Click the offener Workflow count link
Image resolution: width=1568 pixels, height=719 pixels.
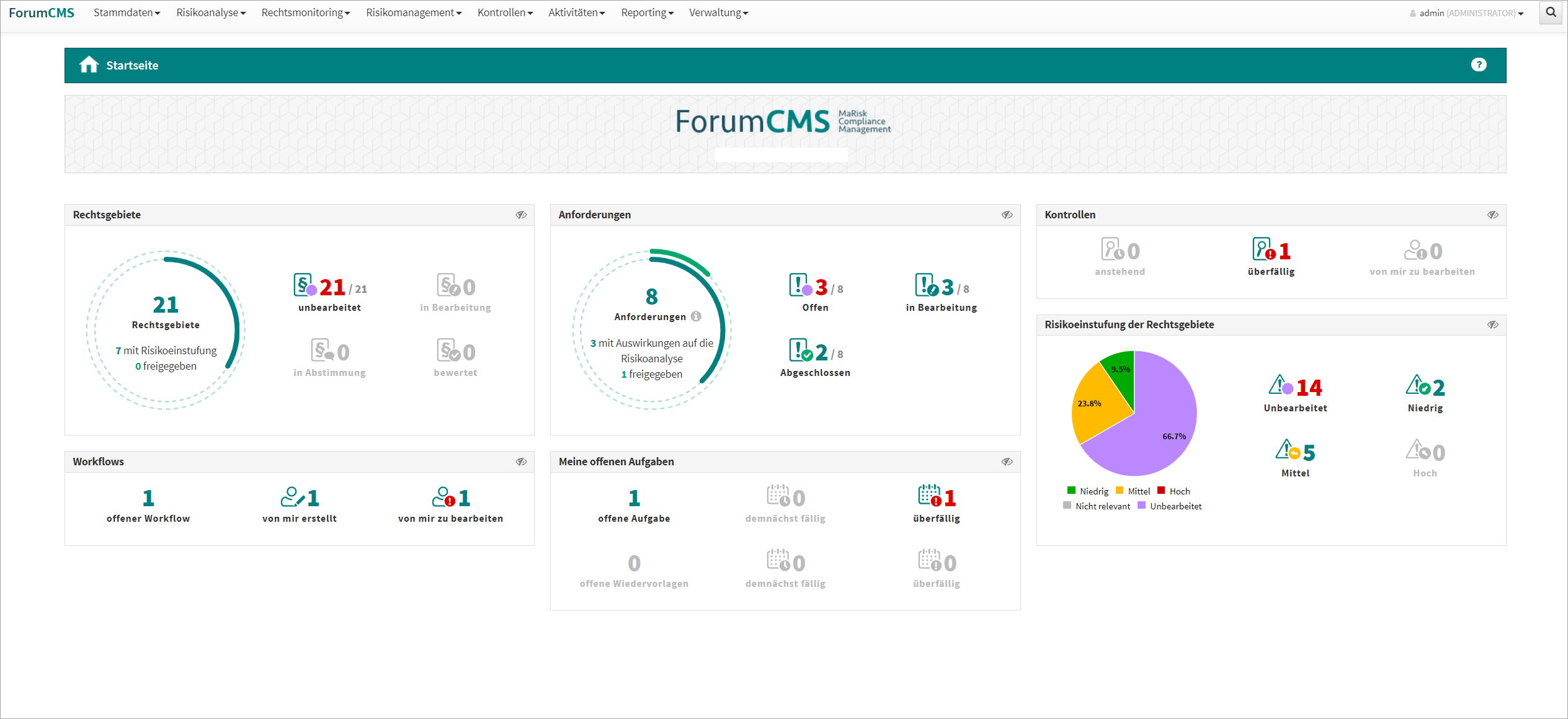[x=148, y=498]
